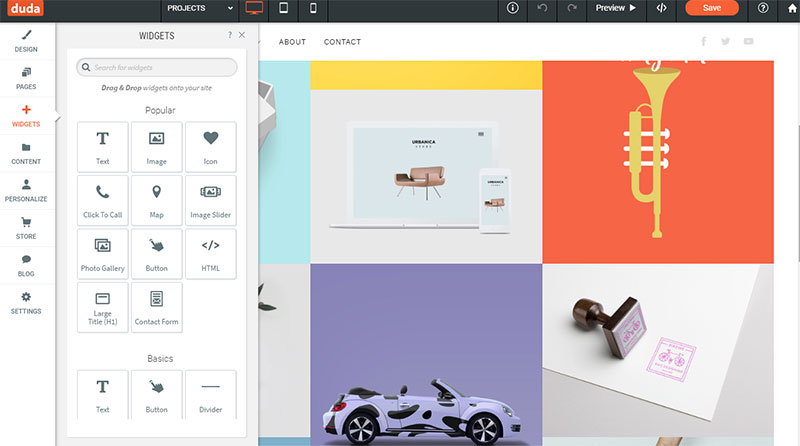Screen dimensions: 800x446
Task: Select the Image Slider widget
Action: coord(211,201)
